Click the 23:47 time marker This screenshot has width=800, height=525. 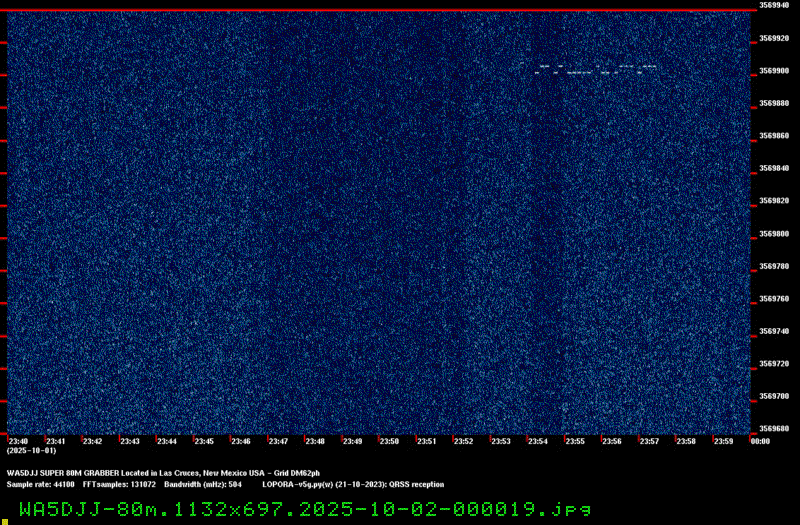click(x=278, y=441)
